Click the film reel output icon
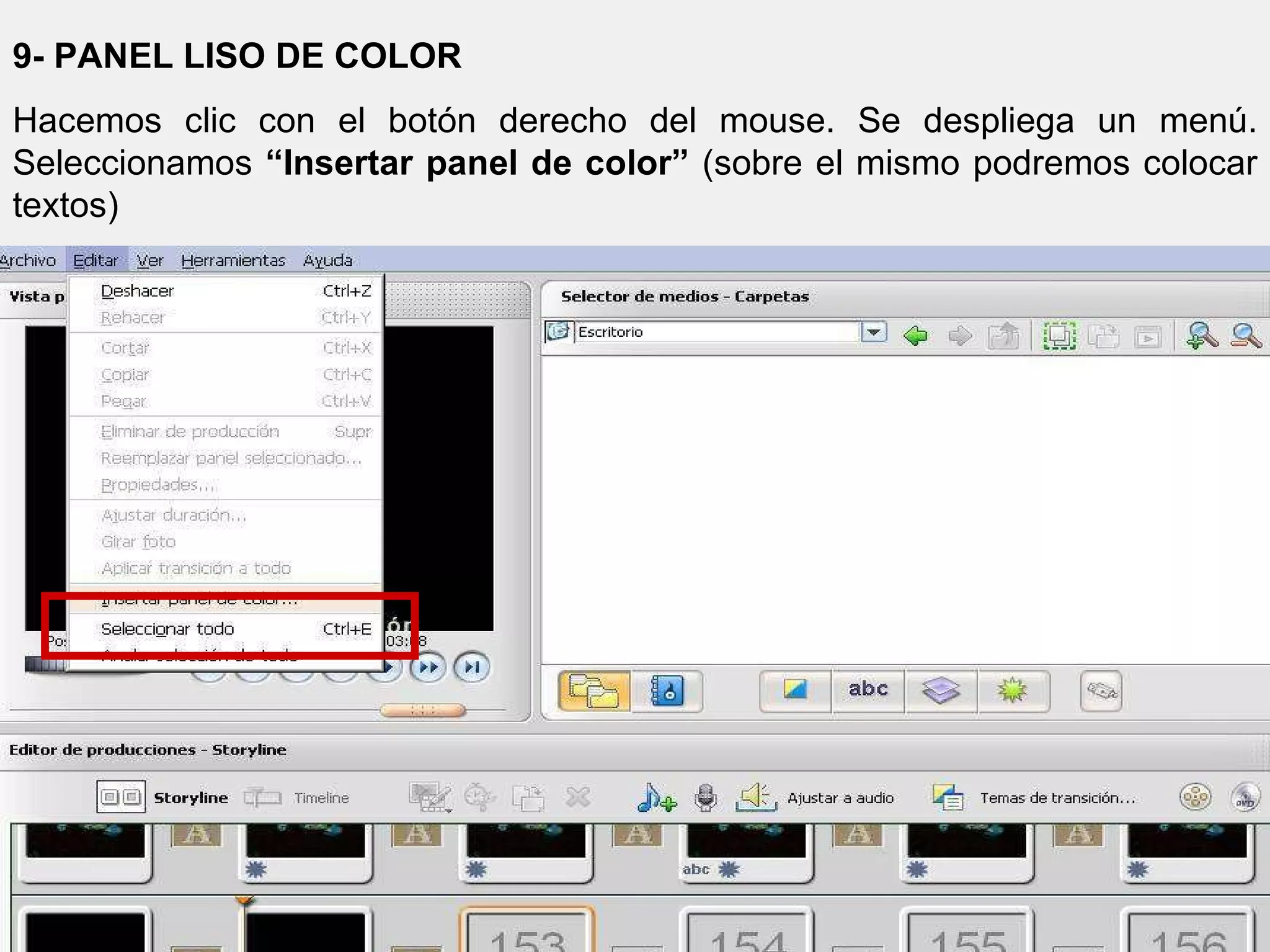Image resolution: width=1270 pixels, height=952 pixels. click(1195, 797)
